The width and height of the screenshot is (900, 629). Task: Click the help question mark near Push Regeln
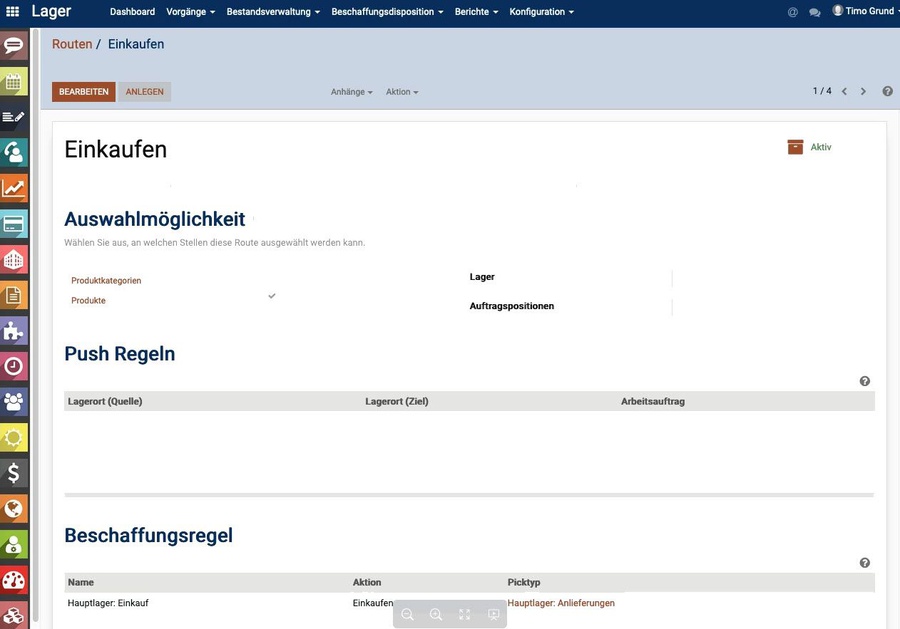[864, 380]
